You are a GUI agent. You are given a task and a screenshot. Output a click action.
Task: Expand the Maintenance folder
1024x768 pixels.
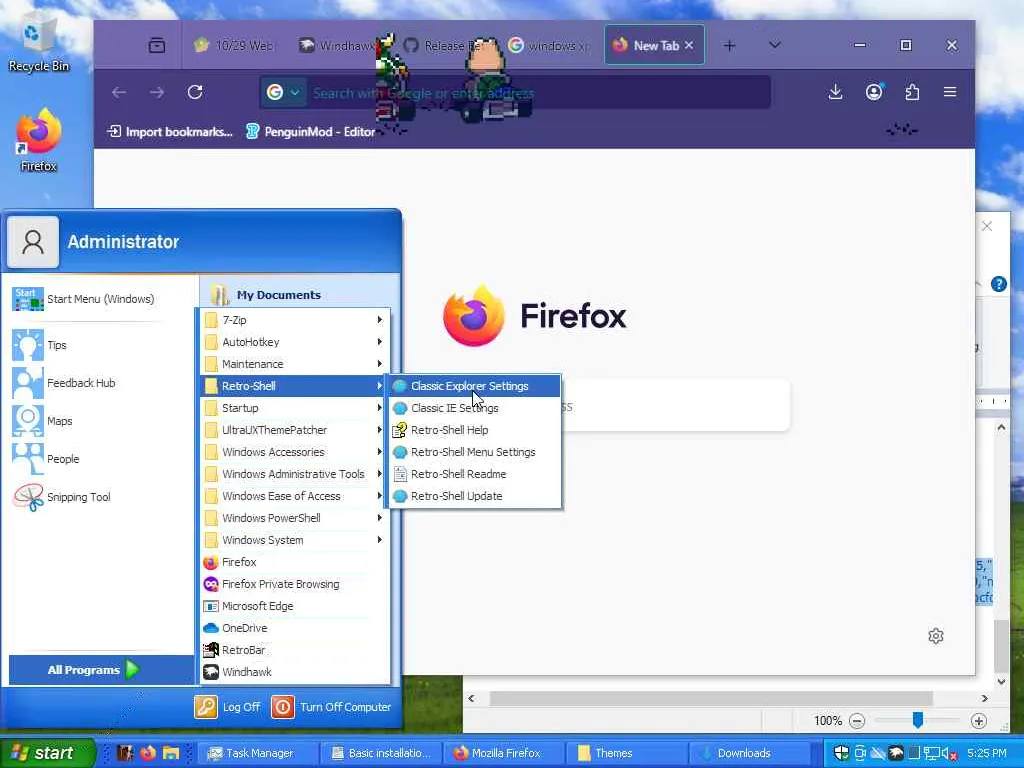[x=294, y=364]
